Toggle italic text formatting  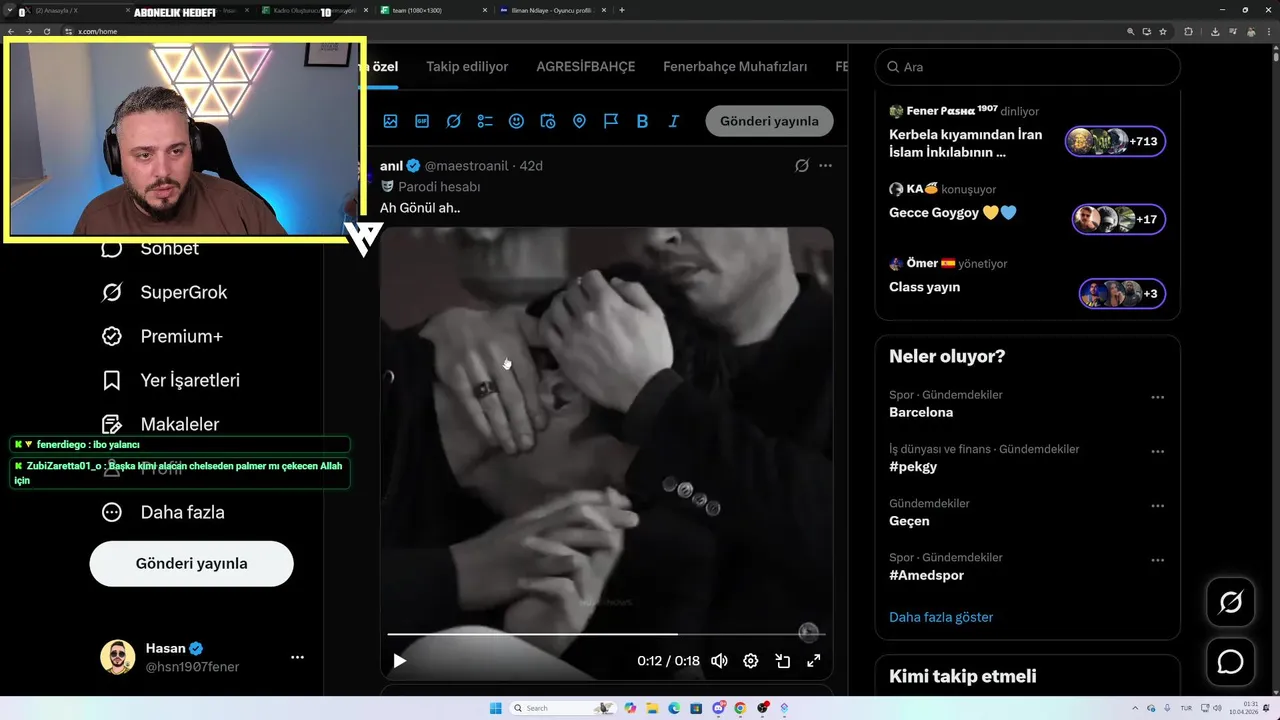tap(674, 121)
